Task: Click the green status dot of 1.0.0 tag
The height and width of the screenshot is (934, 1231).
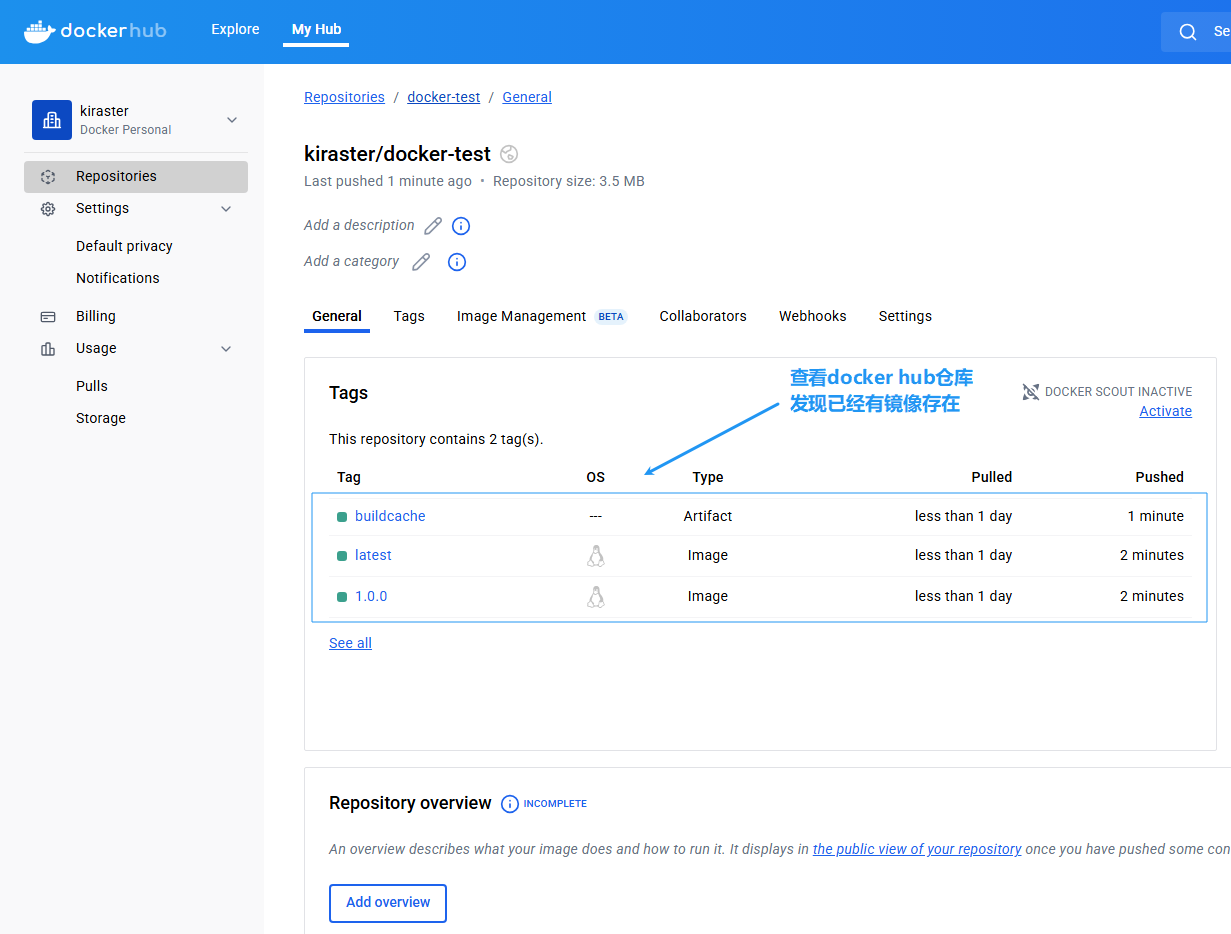Action: pos(342,597)
